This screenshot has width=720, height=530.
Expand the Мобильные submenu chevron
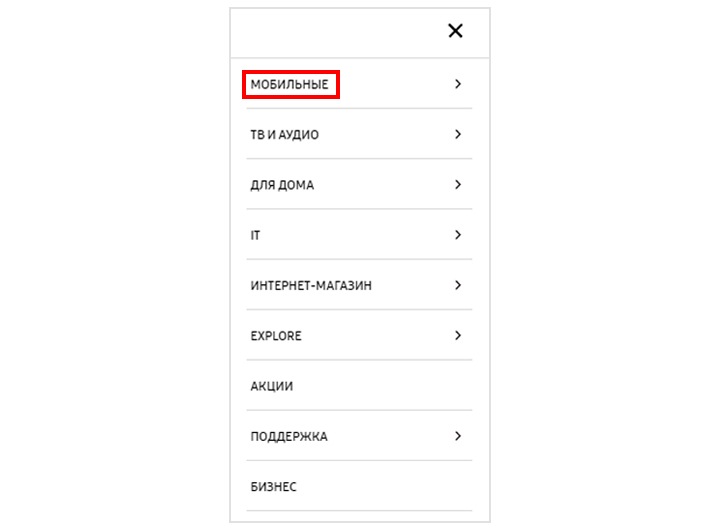point(458,84)
